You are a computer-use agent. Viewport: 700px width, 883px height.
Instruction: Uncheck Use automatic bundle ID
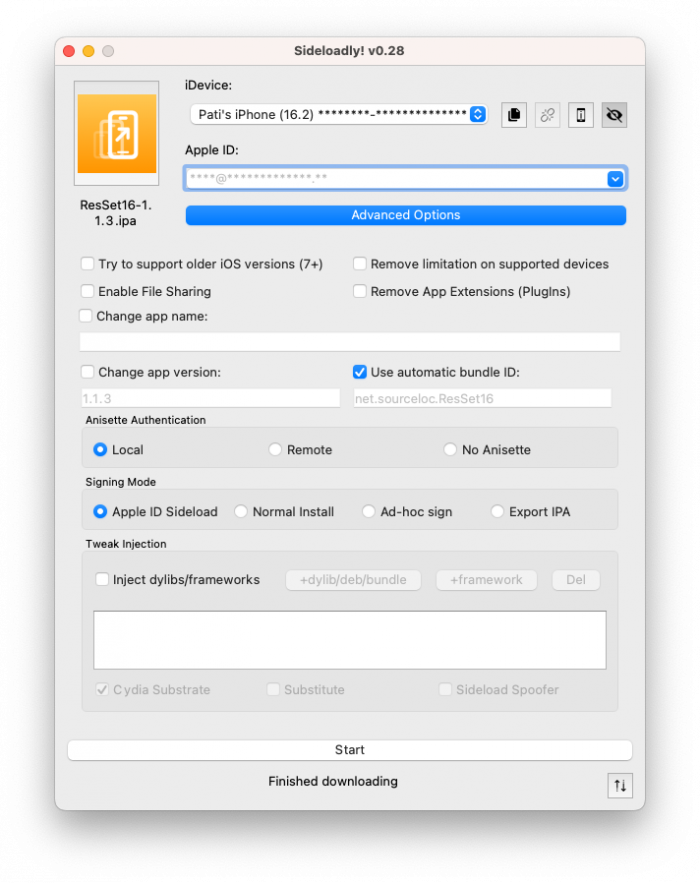(359, 372)
